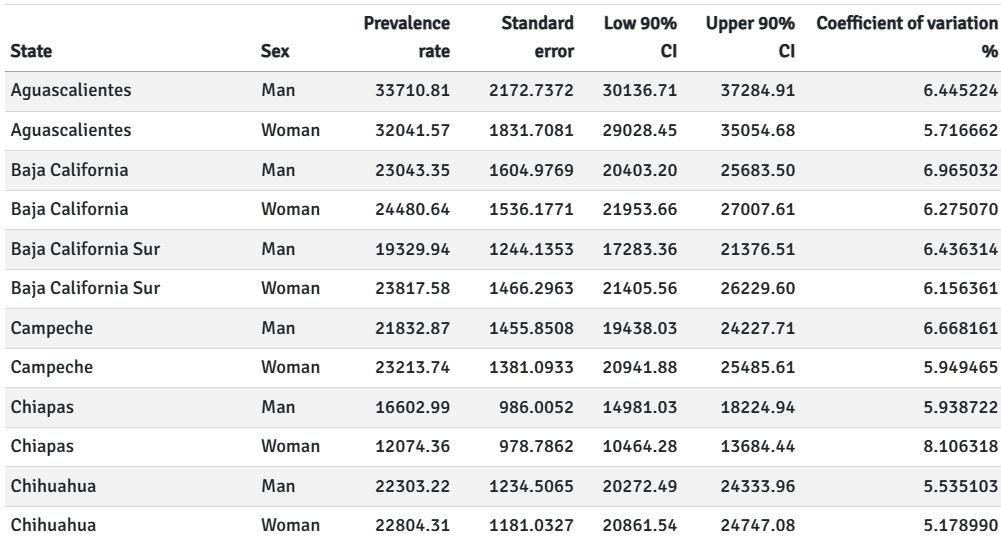Screen dimensions: 1001x544
Task: Select the Chihuahua Woman sex cell
Action: tap(290, 525)
